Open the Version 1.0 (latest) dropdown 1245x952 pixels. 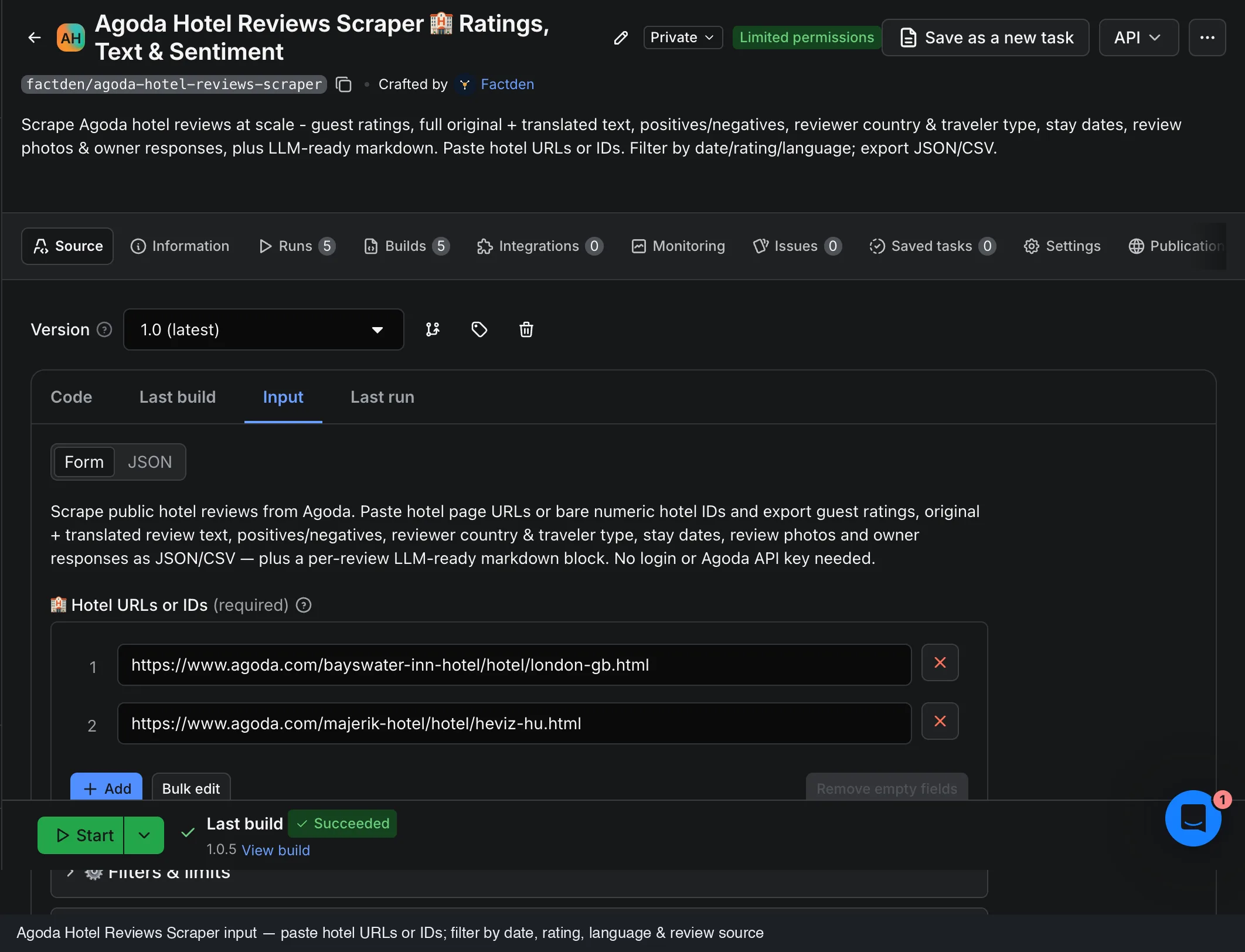263,329
